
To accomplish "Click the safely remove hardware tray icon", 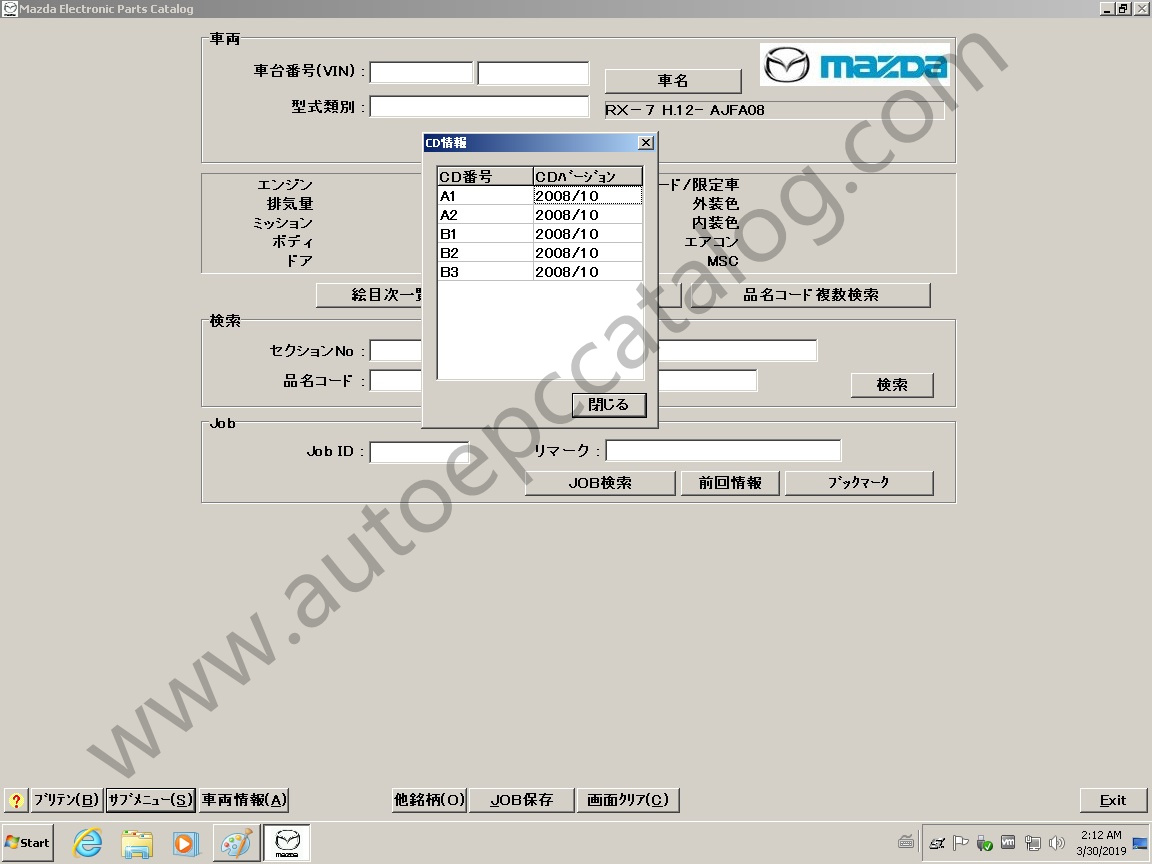I will 984,843.
